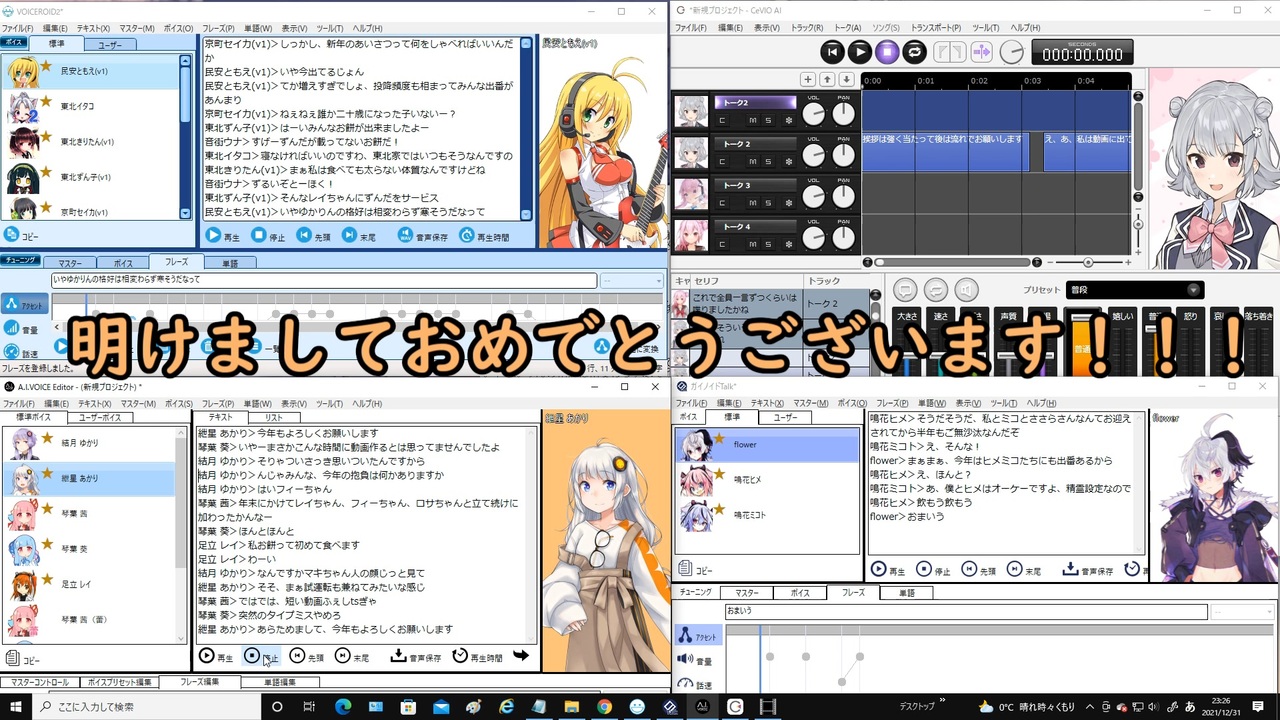
Task: Open the プリセット dropdown in CeVIO AI
Action: pyautogui.click(x=1134, y=290)
